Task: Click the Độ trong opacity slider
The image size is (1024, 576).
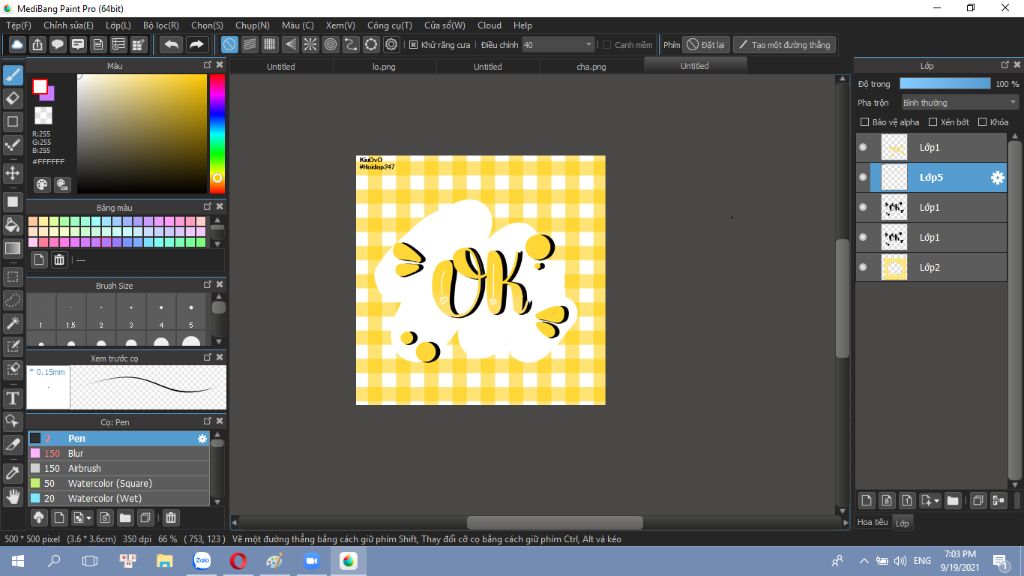Action: tap(945, 84)
